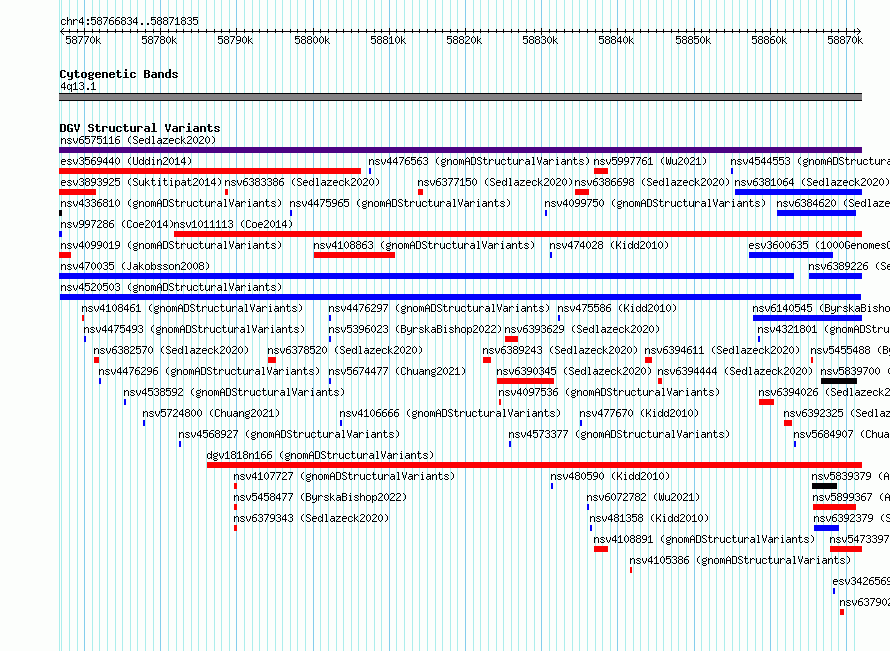Image resolution: width=890 pixels, height=651 pixels.
Task: Click nsv4538592 variant label
Action: (x=234, y=392)
